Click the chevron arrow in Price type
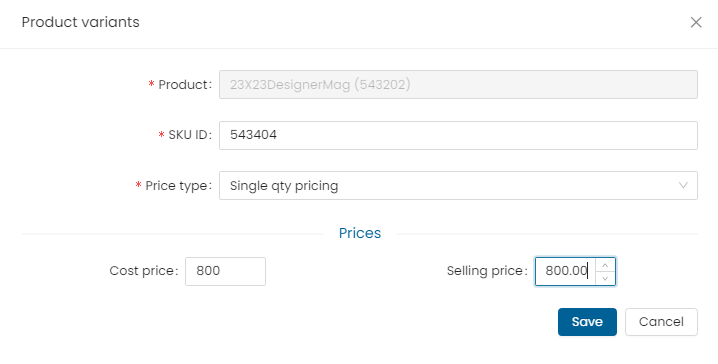 tap(683, 185)
